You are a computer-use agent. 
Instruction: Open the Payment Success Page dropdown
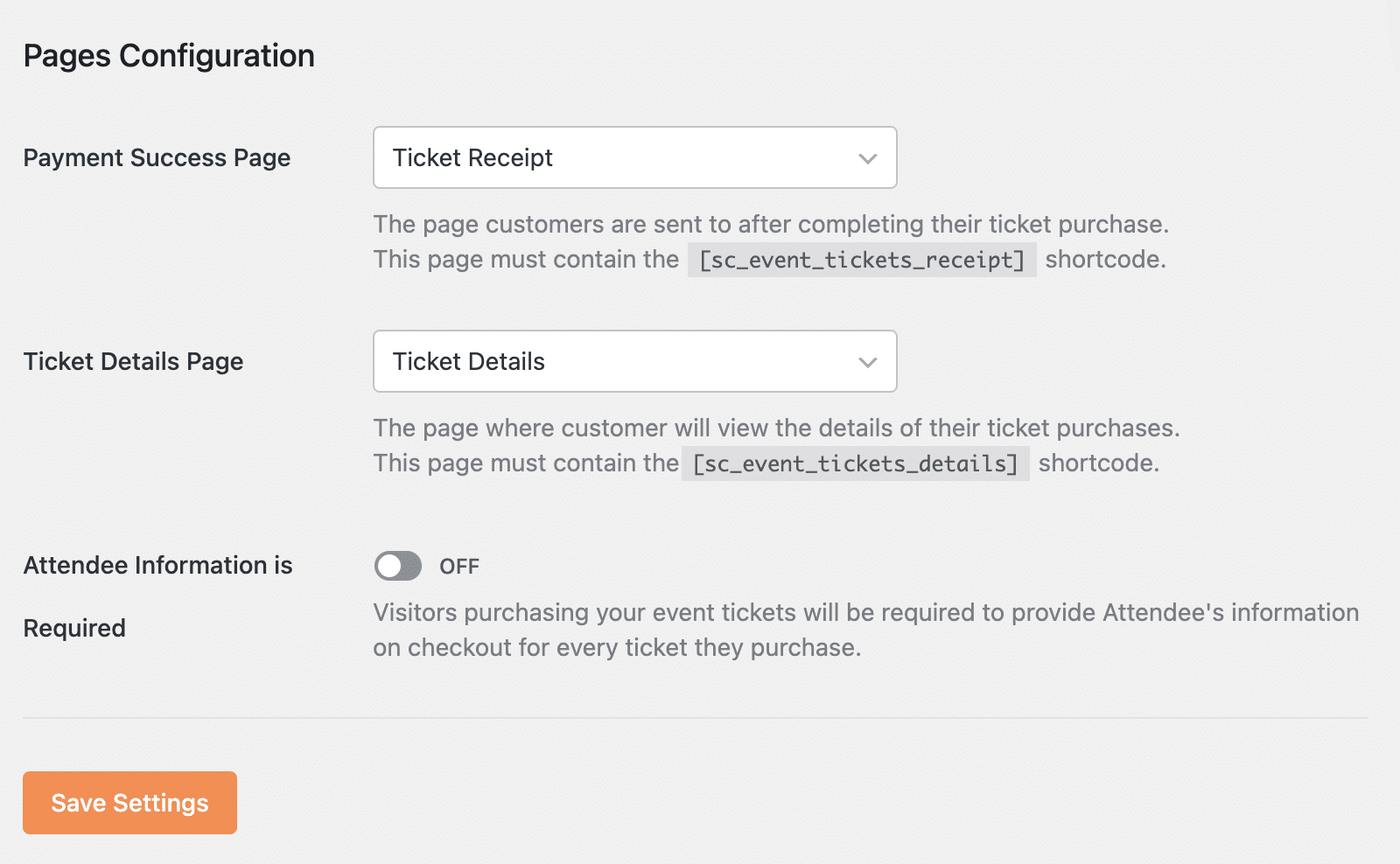634,157
